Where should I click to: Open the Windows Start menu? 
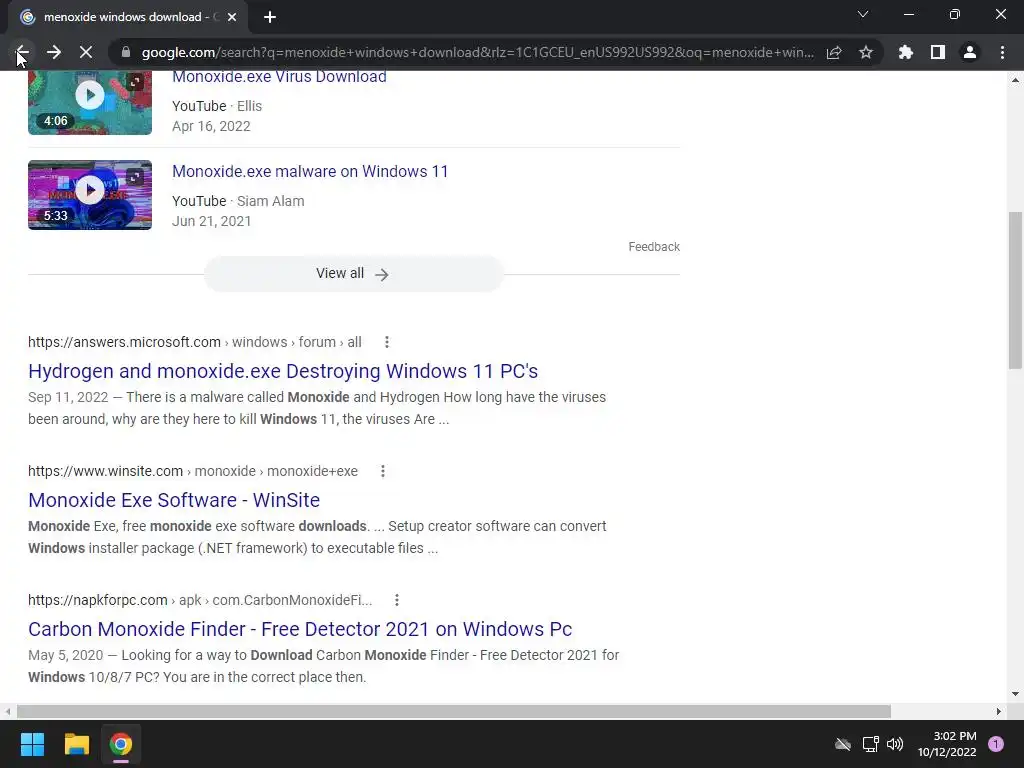click(x=32, y=744)
